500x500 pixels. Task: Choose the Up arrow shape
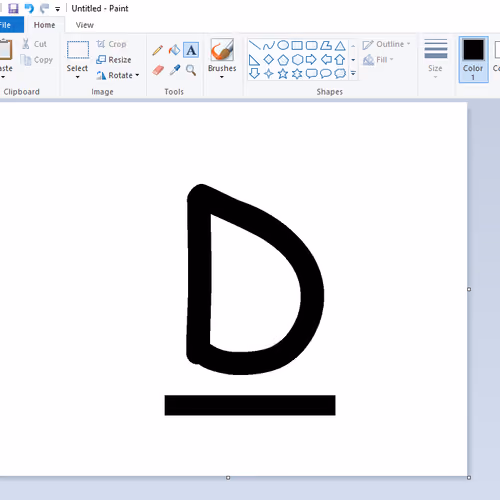click(x=340, y=60)
